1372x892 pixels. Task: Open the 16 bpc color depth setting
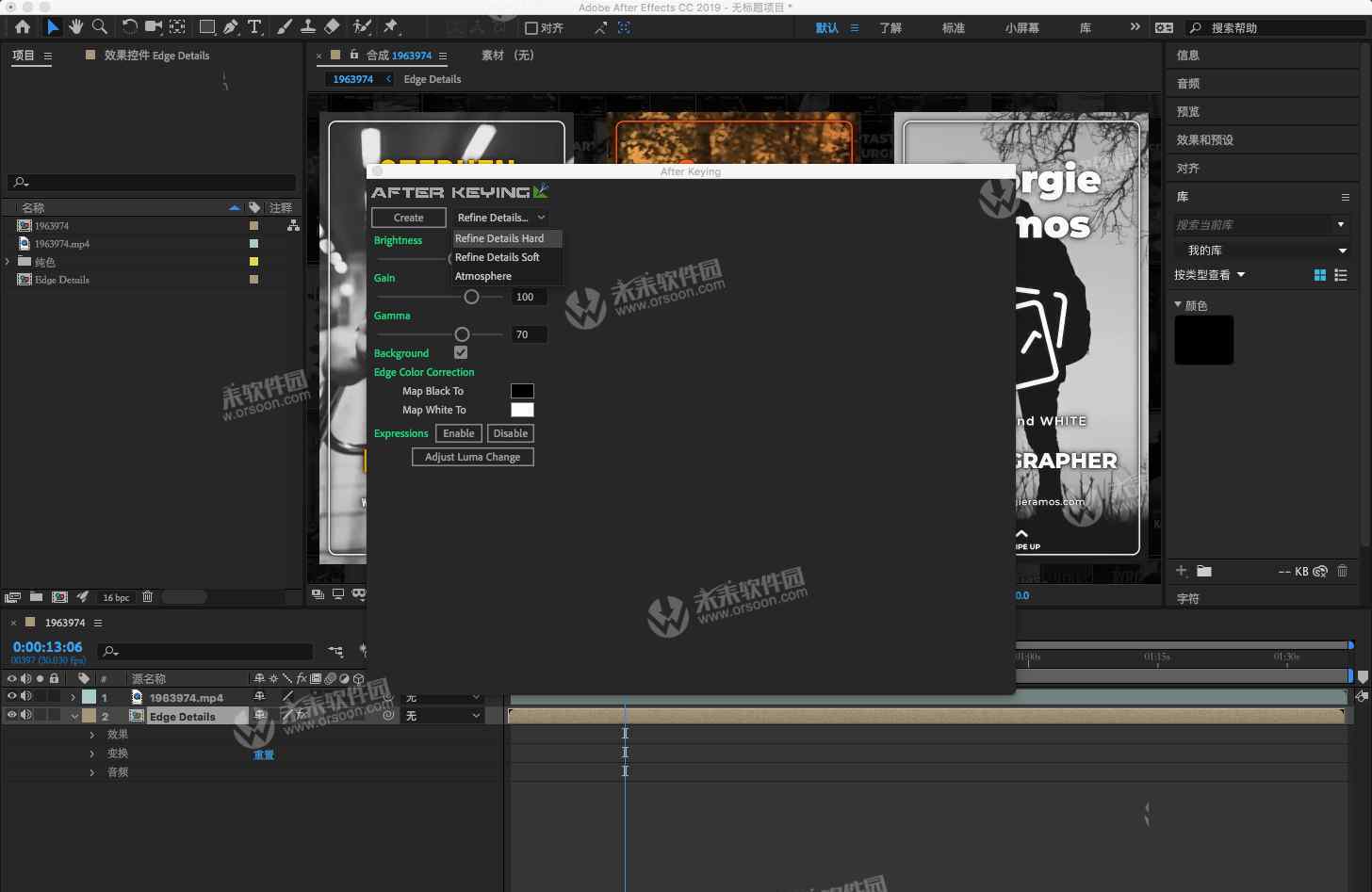click(x=116, y=597)
